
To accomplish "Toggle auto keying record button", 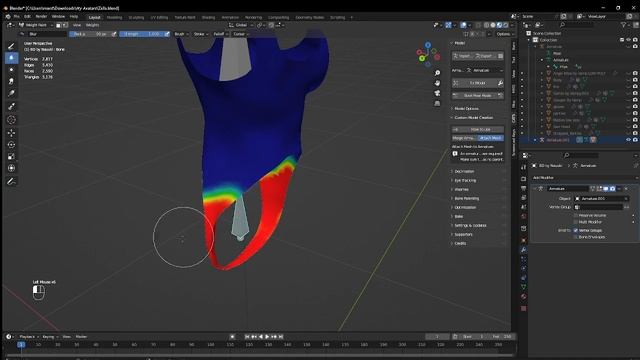I will (x=232, y=337).
